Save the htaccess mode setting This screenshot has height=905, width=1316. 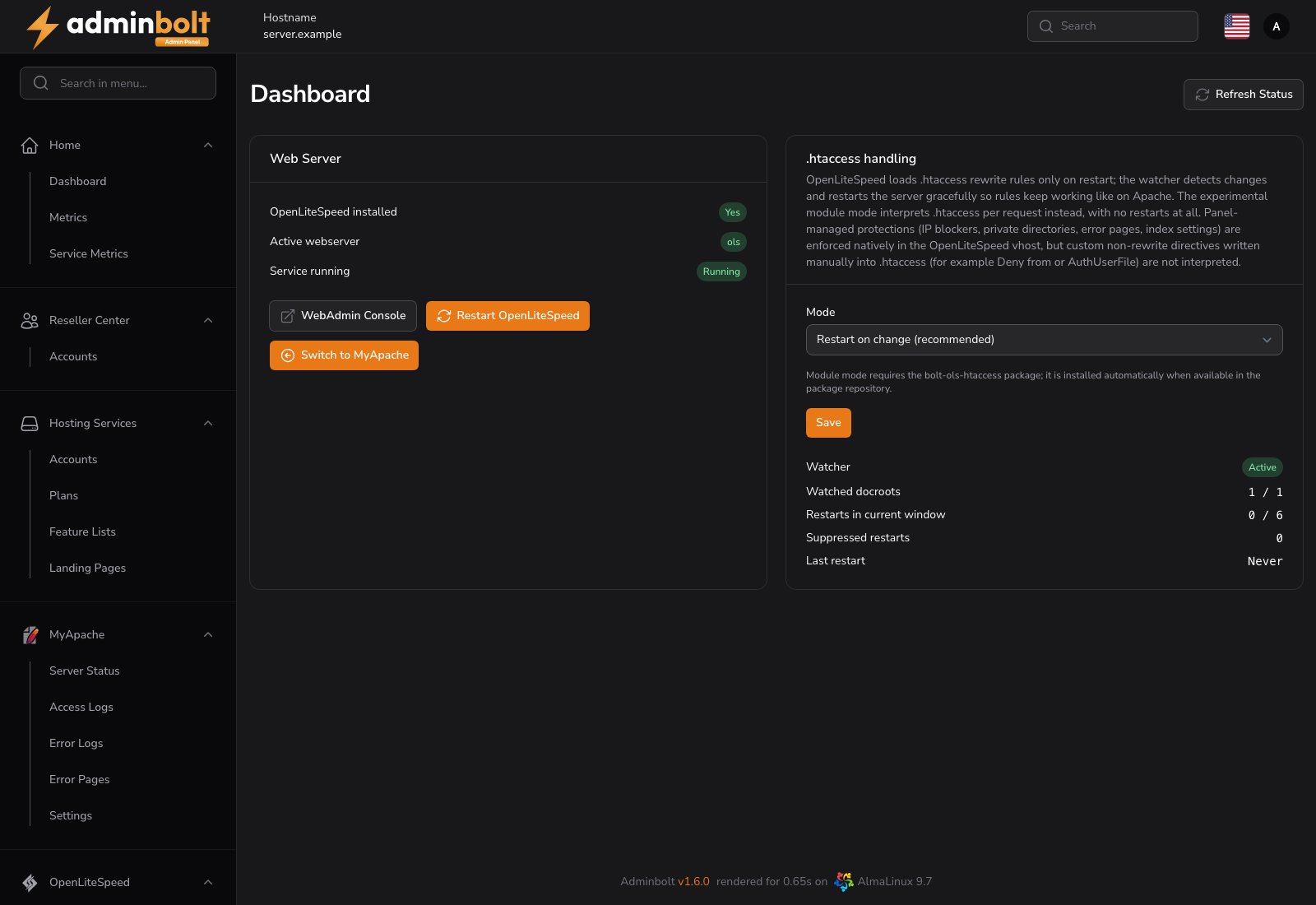point(828,423)
